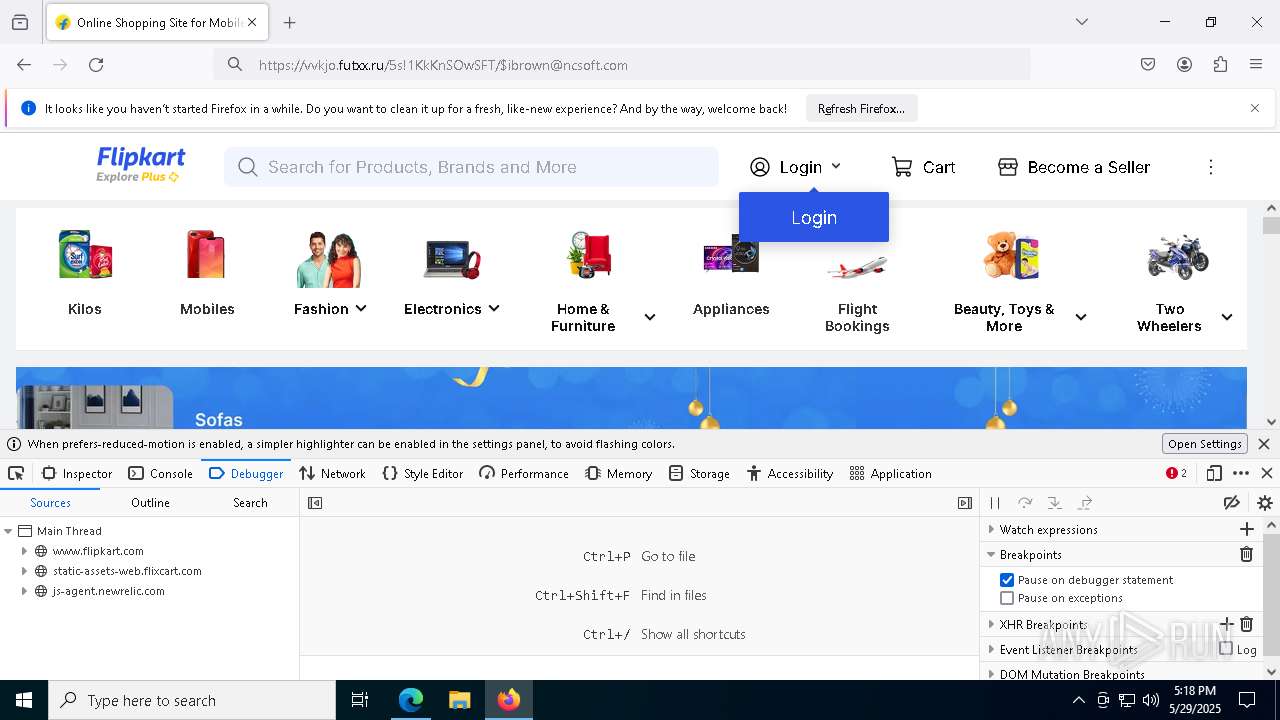
Task: Expand js-agent.newrelic.com source node
Action: coord(24,591)
